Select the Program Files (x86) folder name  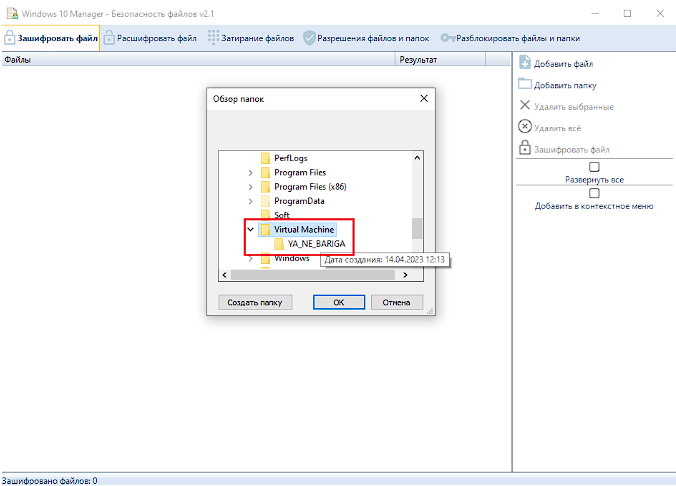310,187
